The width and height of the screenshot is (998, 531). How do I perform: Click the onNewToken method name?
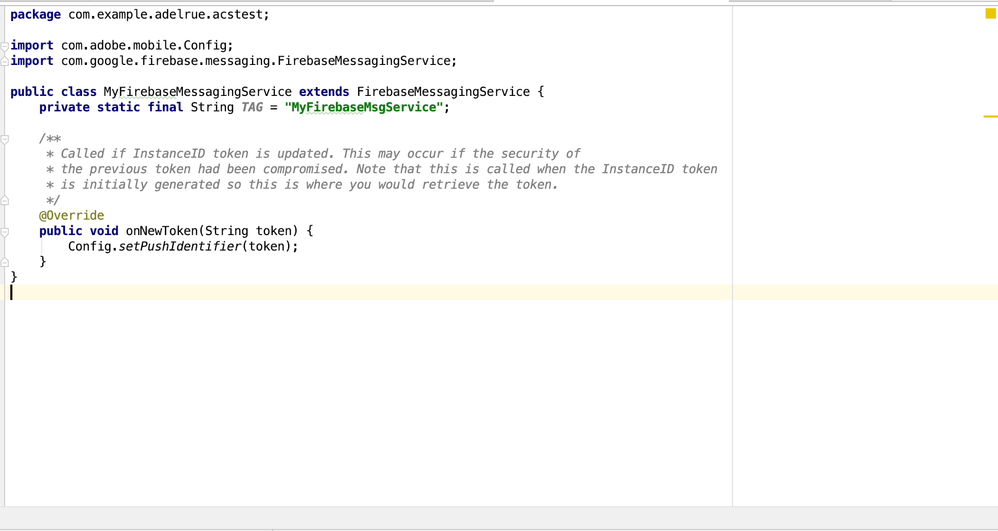pos(161,231)
